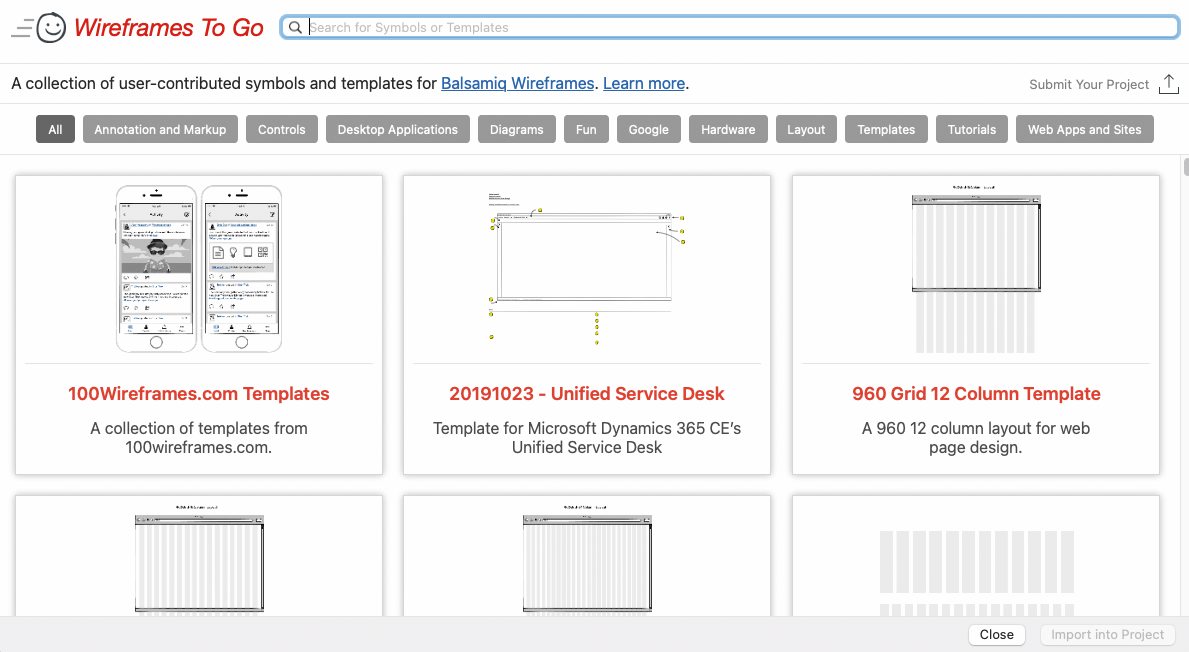Open the 960 Grid 12 Column thumbnail
1189x652 pixels.
click(x=976, y=269)
